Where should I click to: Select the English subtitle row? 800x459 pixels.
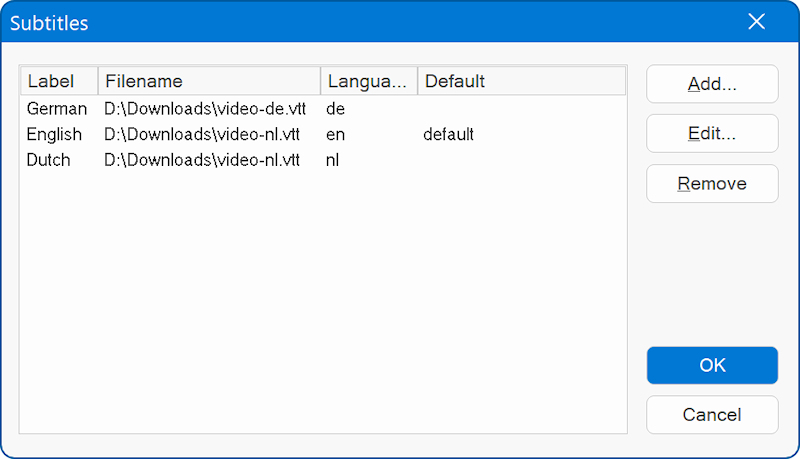tap(55, 134)
